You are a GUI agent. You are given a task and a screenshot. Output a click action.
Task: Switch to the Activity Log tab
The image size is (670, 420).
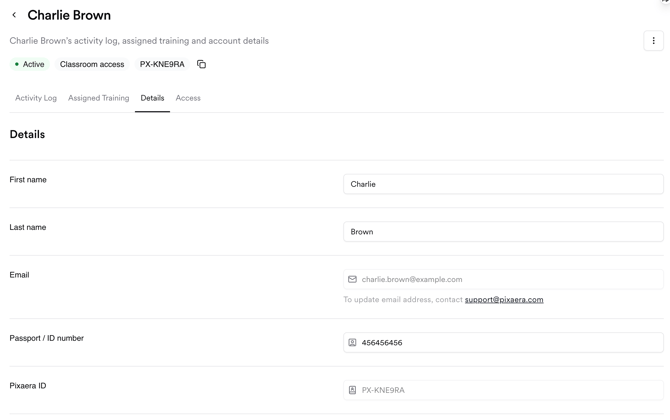[x=36, y=98]
